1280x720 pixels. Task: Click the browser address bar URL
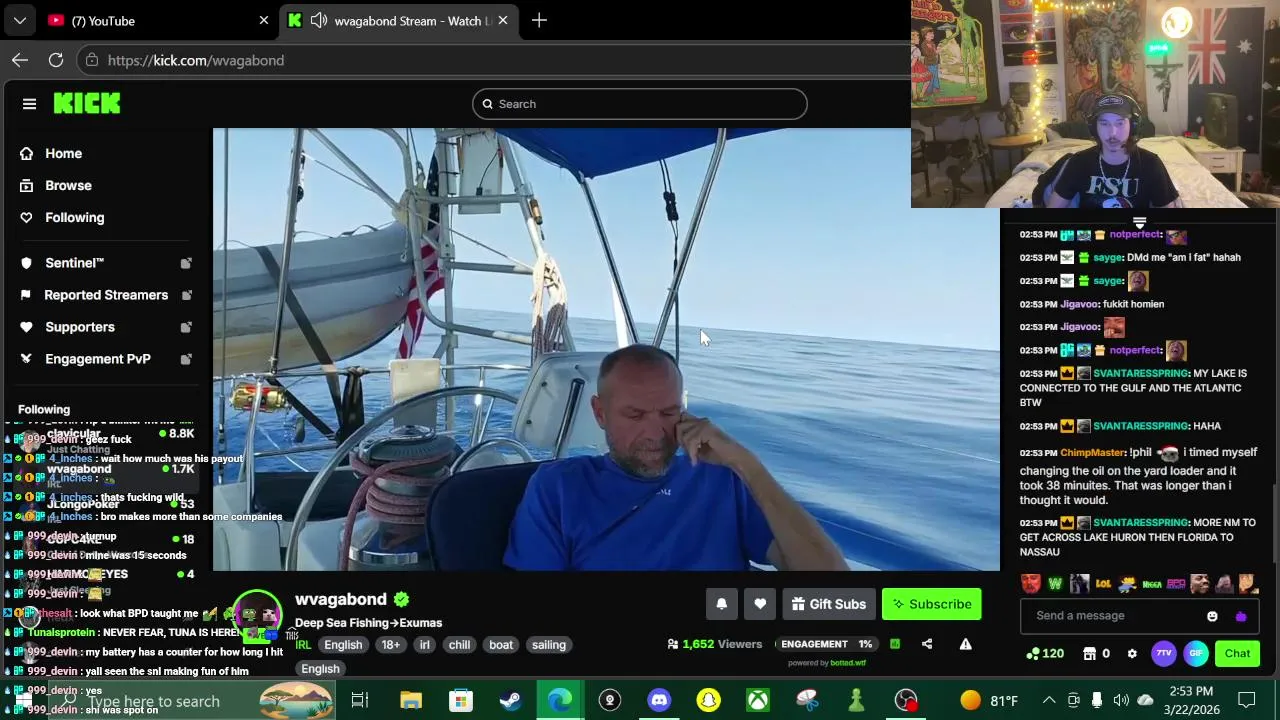tap(196, 60)
